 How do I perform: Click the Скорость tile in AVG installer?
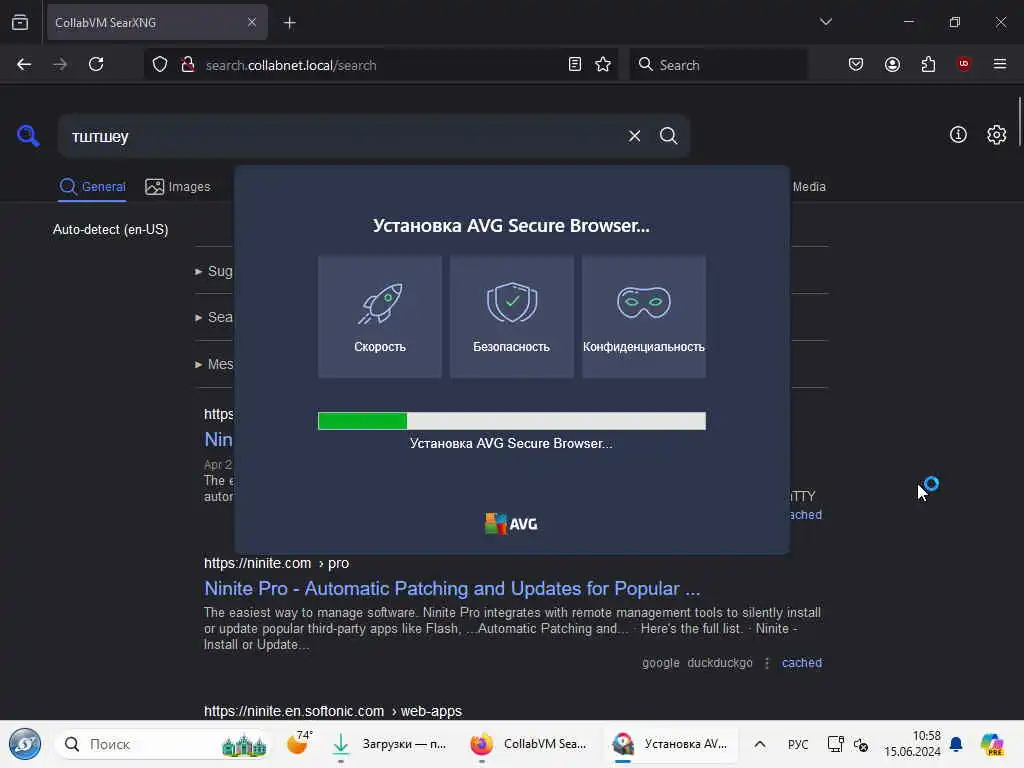(379, 317)
